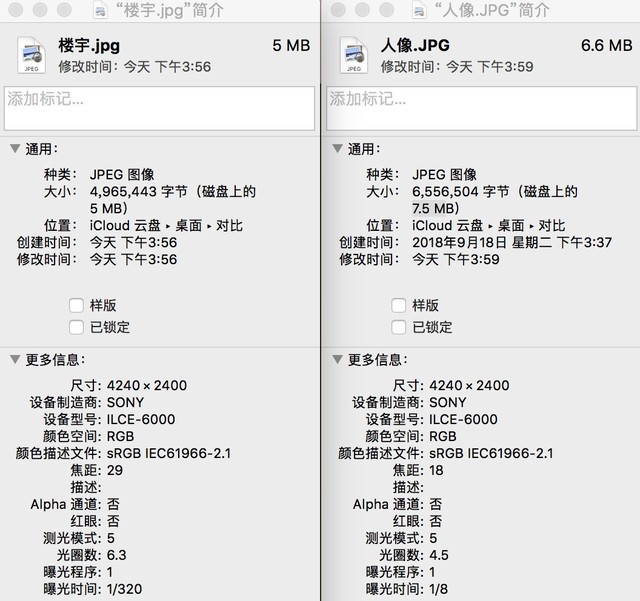Click title bar proxy icon of 楼宇.jpg window
The image size is (640, 601).
pos(100,11)
